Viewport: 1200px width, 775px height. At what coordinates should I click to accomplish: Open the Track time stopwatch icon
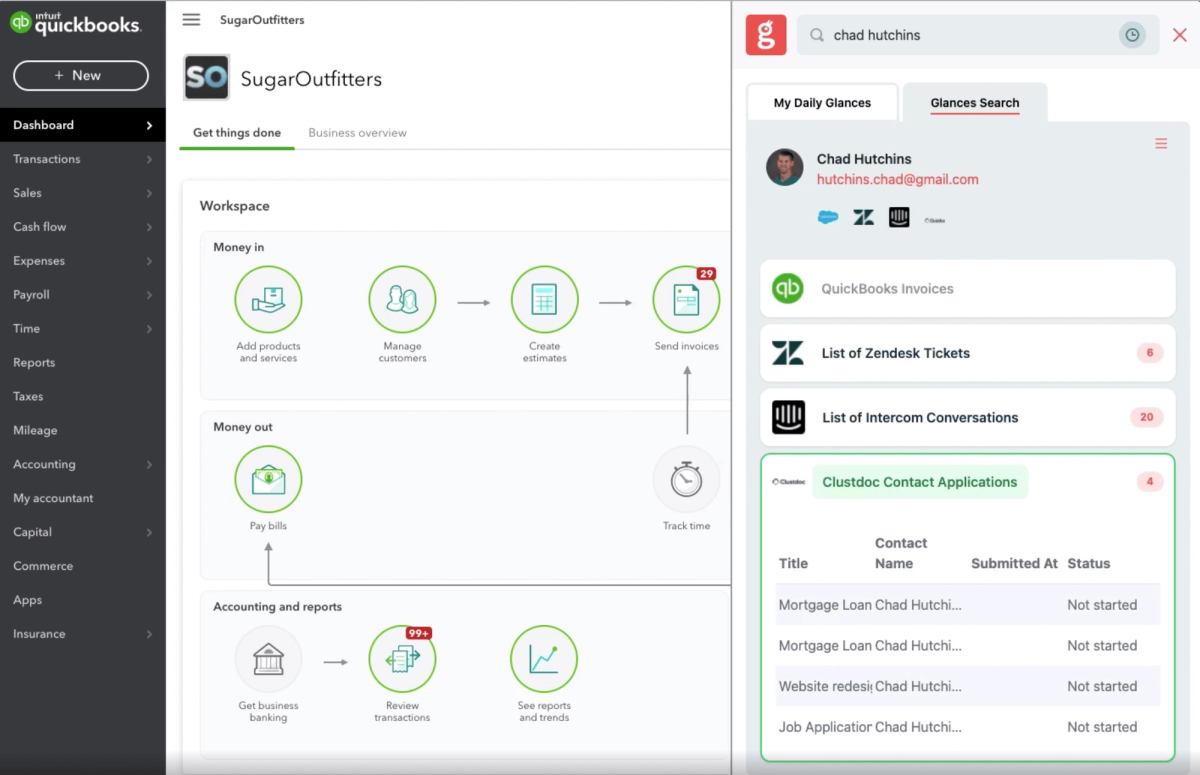tap(686, 479)
